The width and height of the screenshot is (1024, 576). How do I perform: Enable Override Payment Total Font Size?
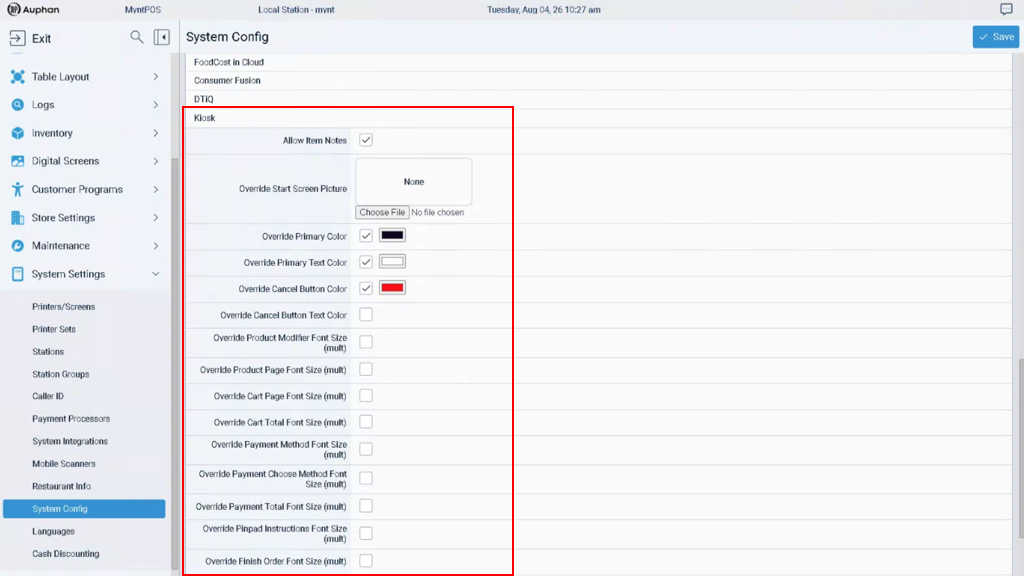366,506
